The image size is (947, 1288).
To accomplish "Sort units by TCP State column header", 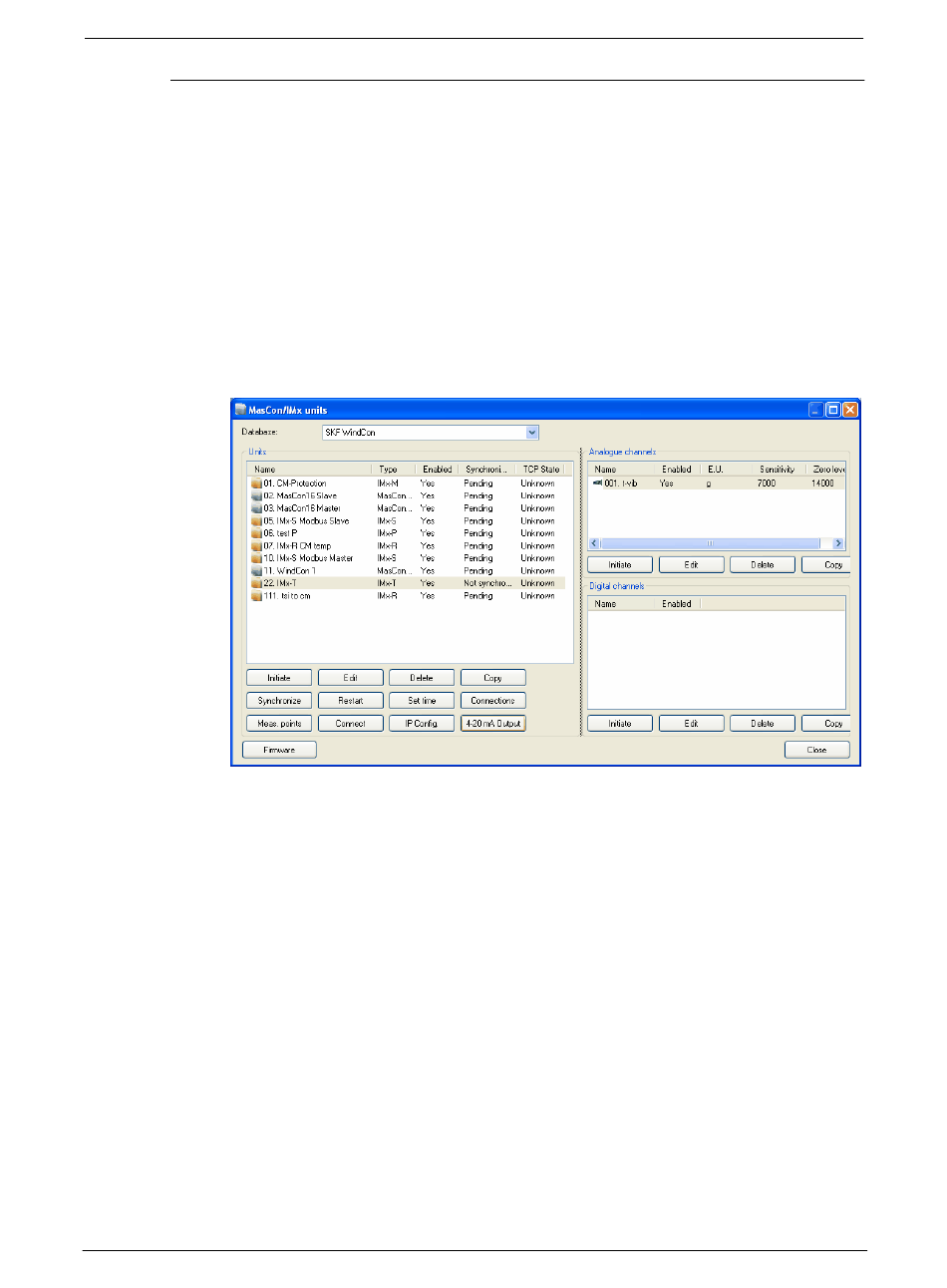I will [x=542, y=469].
